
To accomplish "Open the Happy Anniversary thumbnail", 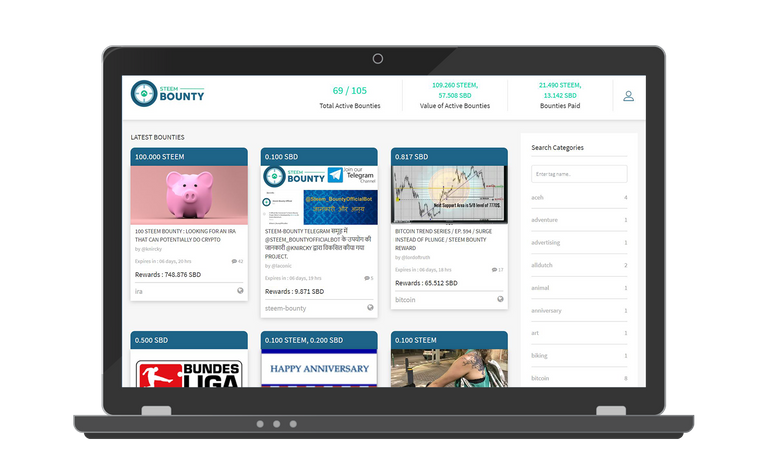I will tap(319, 368).
